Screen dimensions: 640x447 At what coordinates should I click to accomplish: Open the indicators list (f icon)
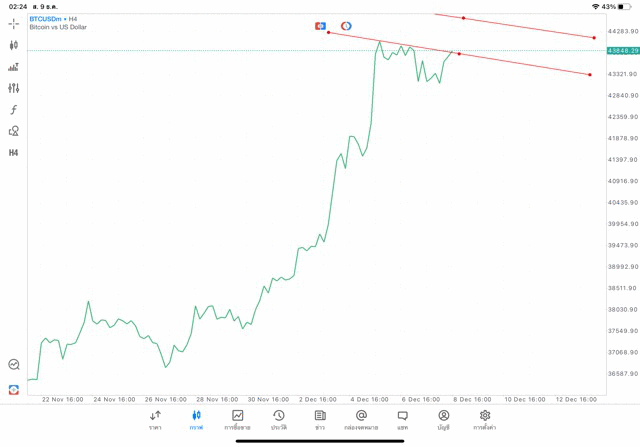click(14, 110)
